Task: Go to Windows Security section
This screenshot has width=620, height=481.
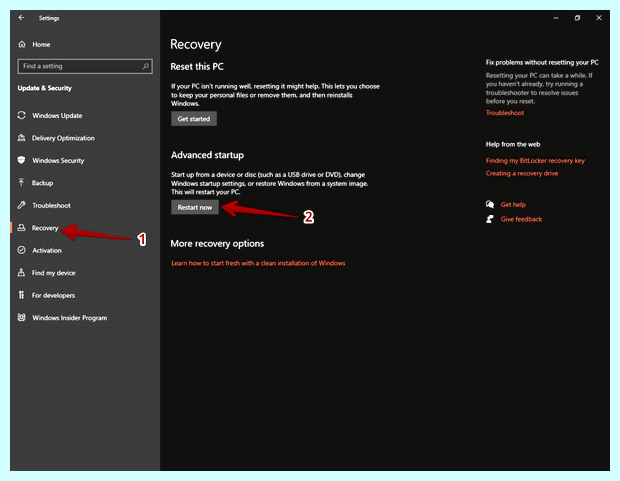Action: click(x=58, y=161)
